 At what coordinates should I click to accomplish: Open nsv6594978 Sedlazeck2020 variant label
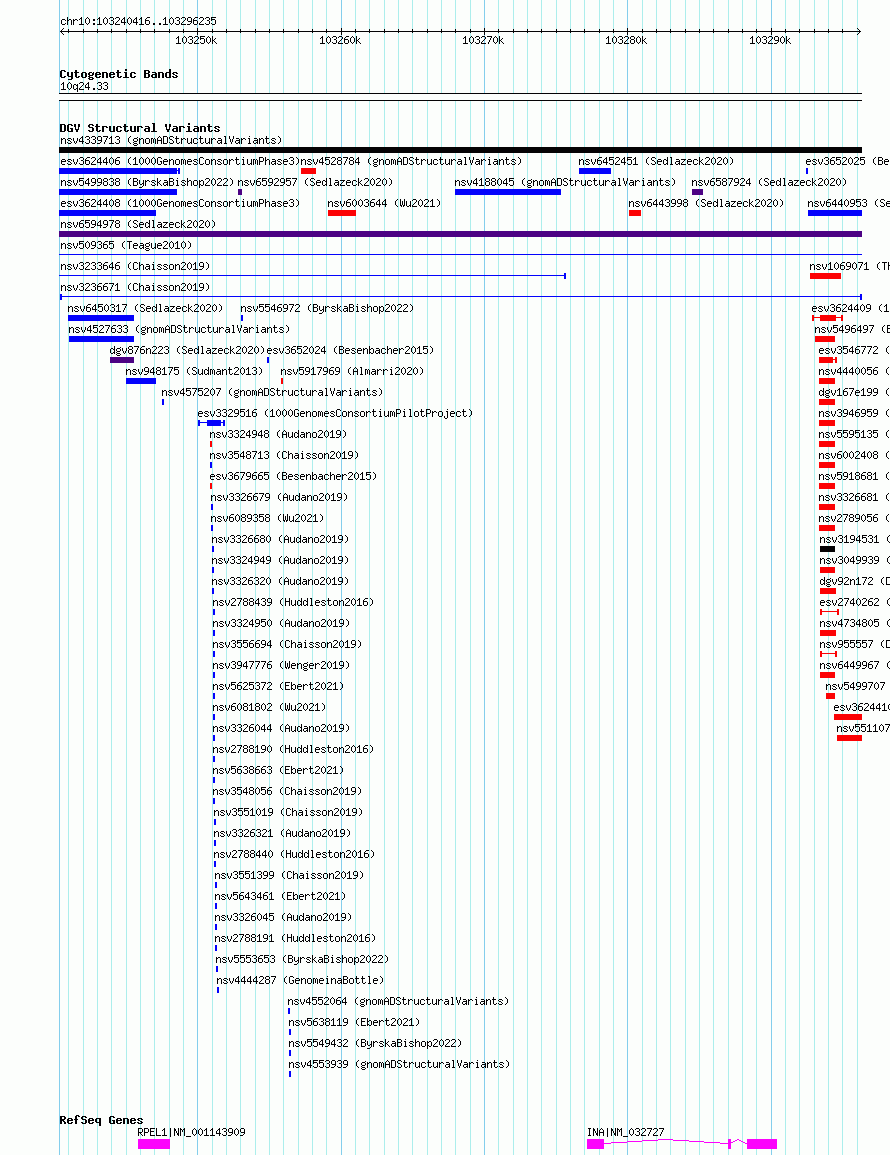[x=138, y=224]
